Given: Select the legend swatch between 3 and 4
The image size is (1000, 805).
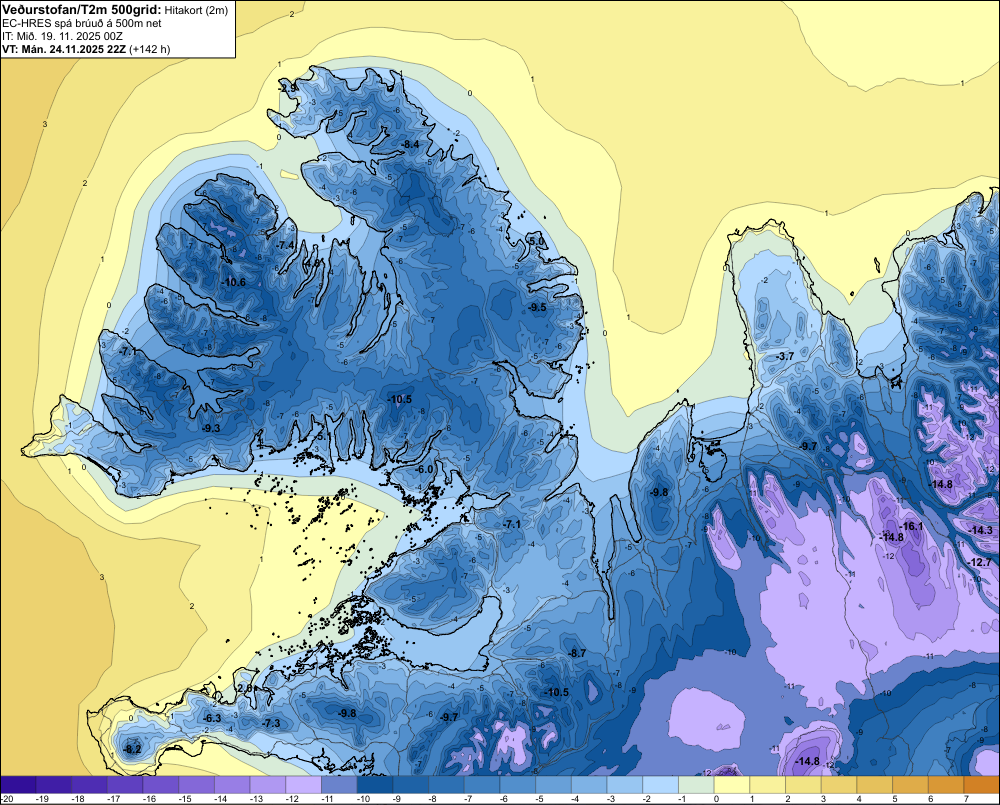Looking at the screenshot, I should click(839, 785).
